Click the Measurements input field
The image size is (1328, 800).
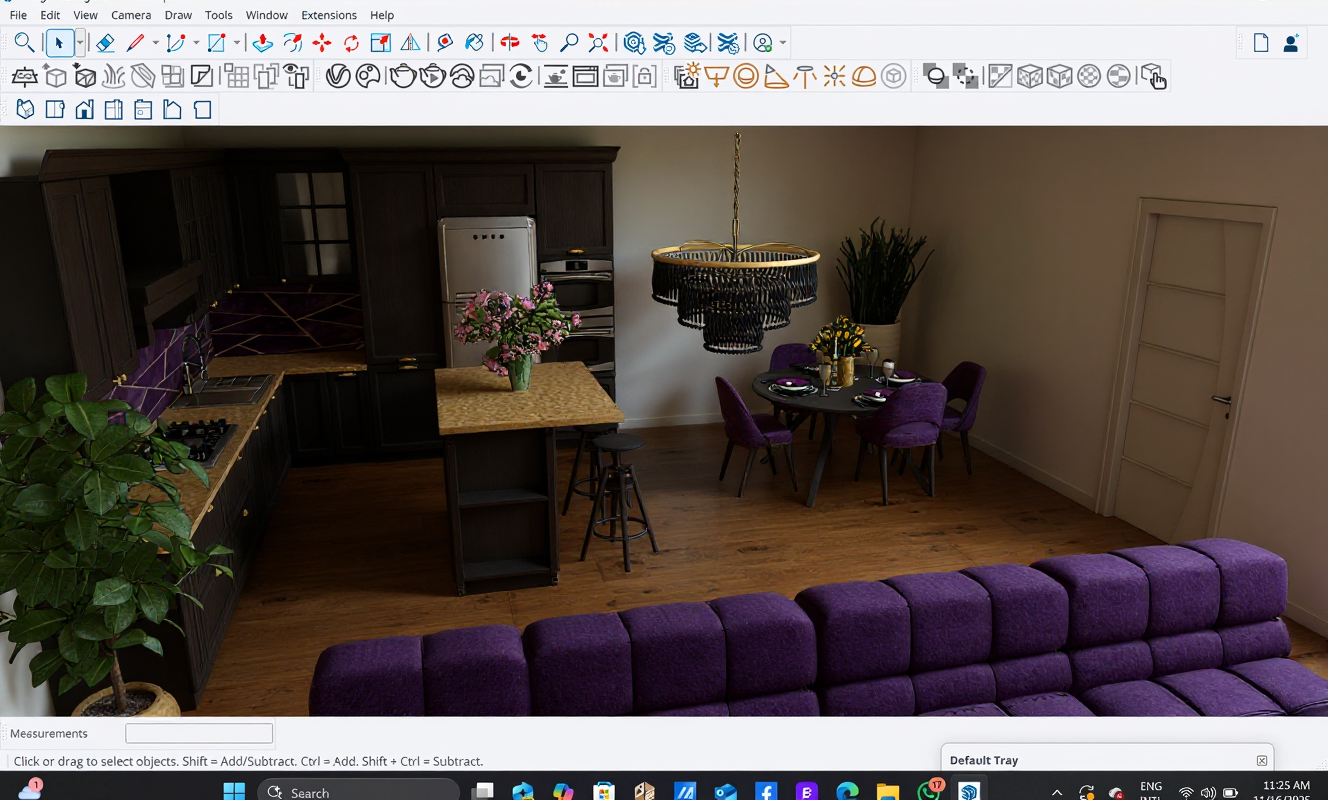(199, 733)
